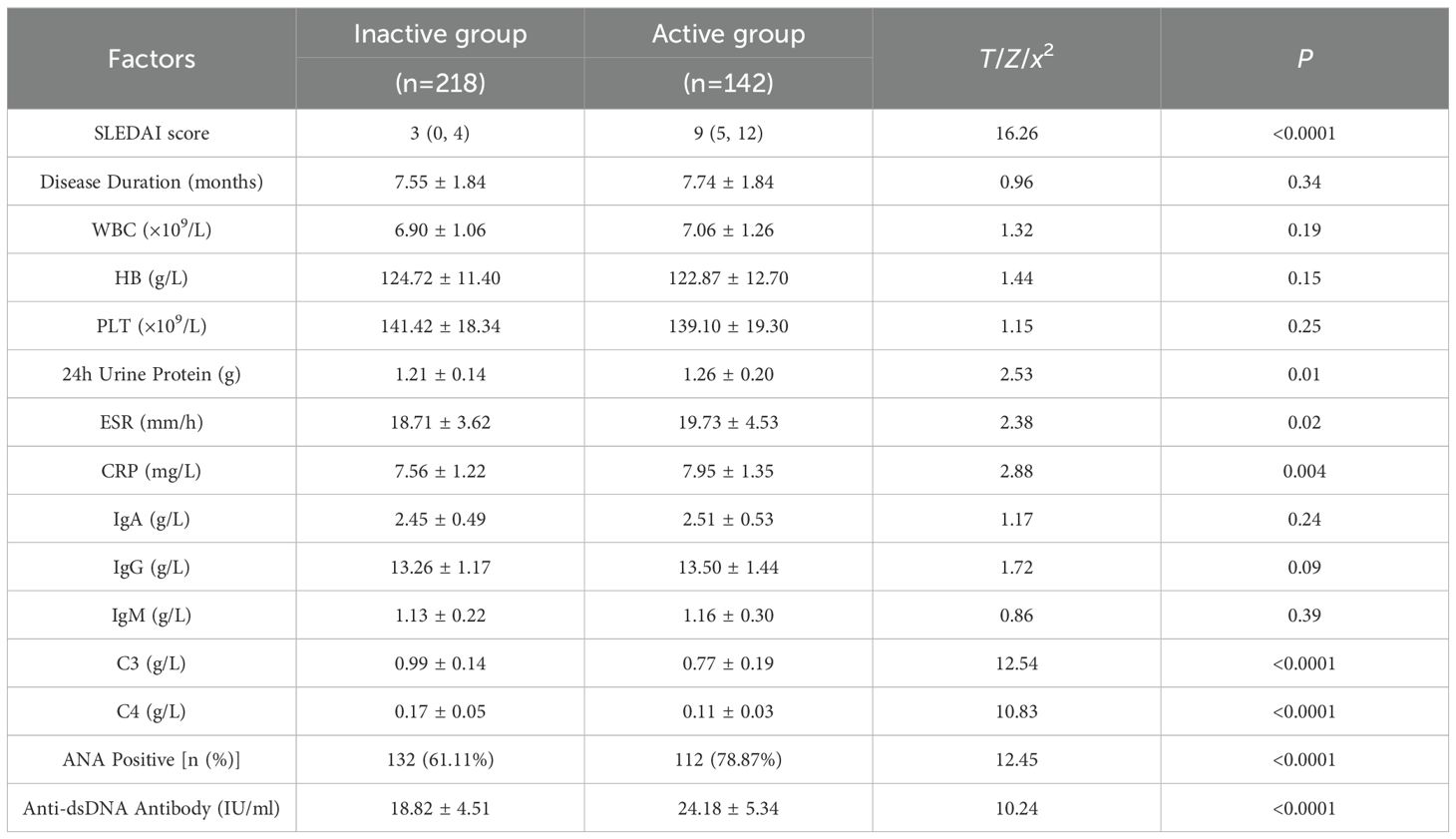The image size is (1456, 839).
Task: Click the HB inactive value 124.72 ± 11.40
Action: (440, 278)
